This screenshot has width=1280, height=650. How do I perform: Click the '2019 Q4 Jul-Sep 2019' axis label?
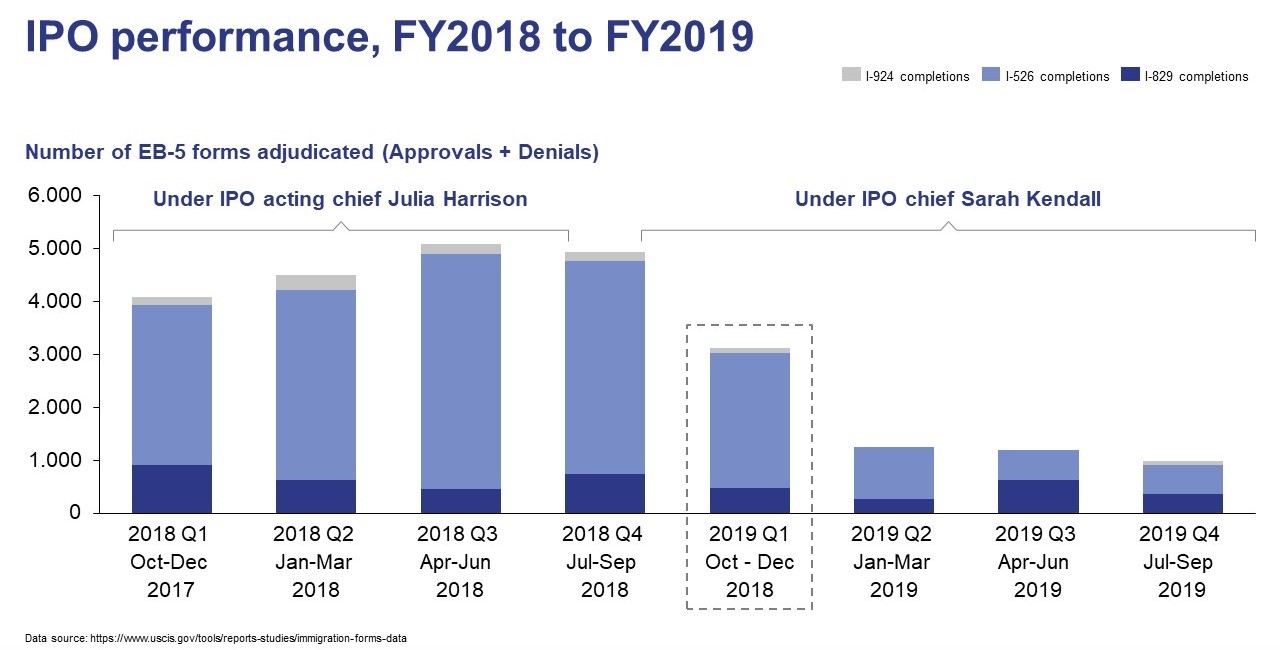(x=1182, y=562)
